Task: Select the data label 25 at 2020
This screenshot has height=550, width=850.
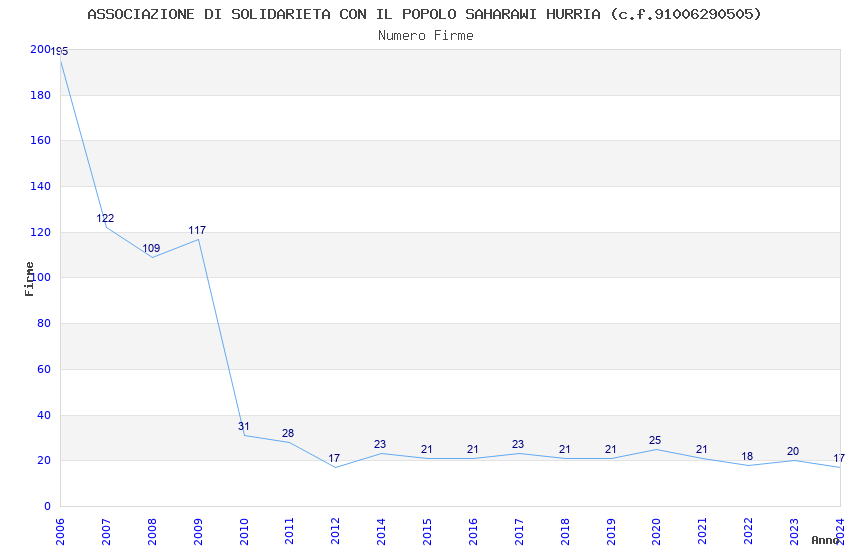Action: [655, 441]
